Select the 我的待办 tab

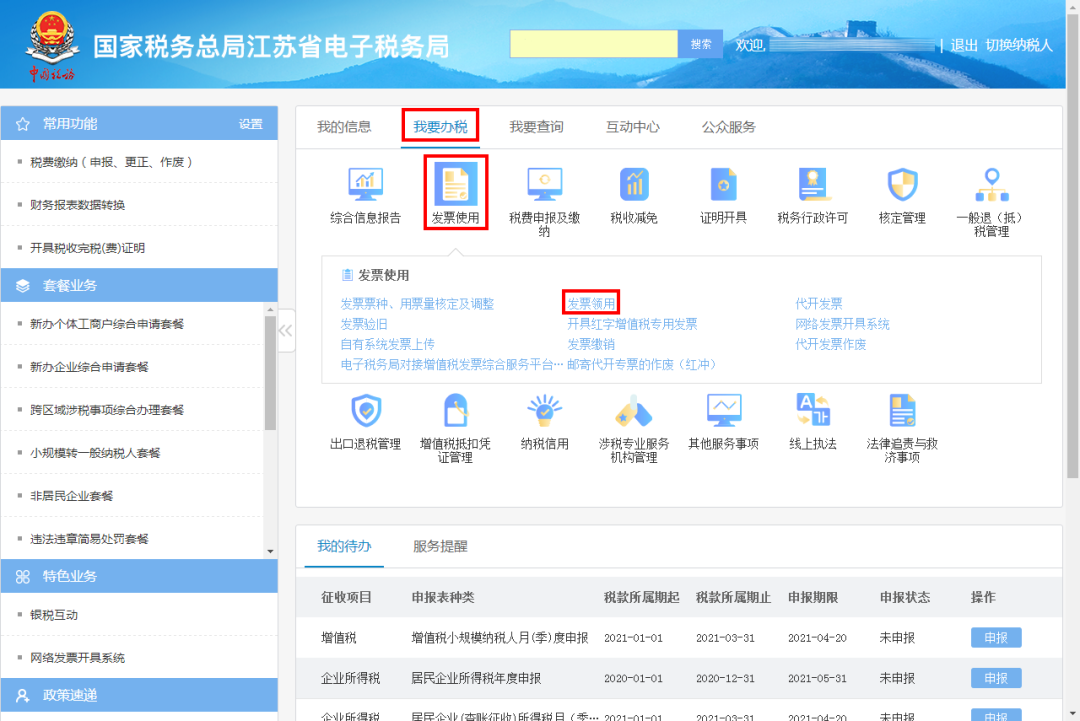[x=344, y=546]
